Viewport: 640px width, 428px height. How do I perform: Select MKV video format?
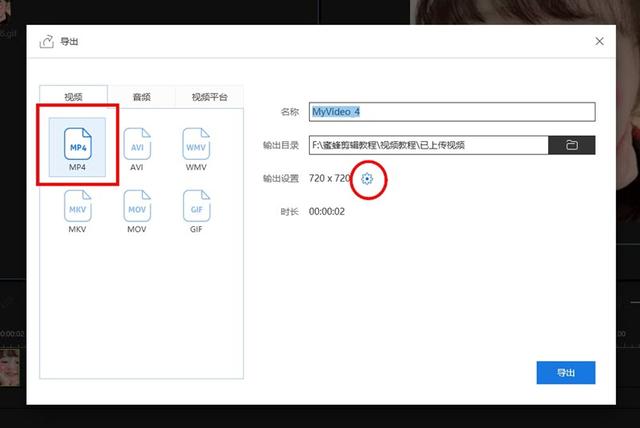coord(77,211)
